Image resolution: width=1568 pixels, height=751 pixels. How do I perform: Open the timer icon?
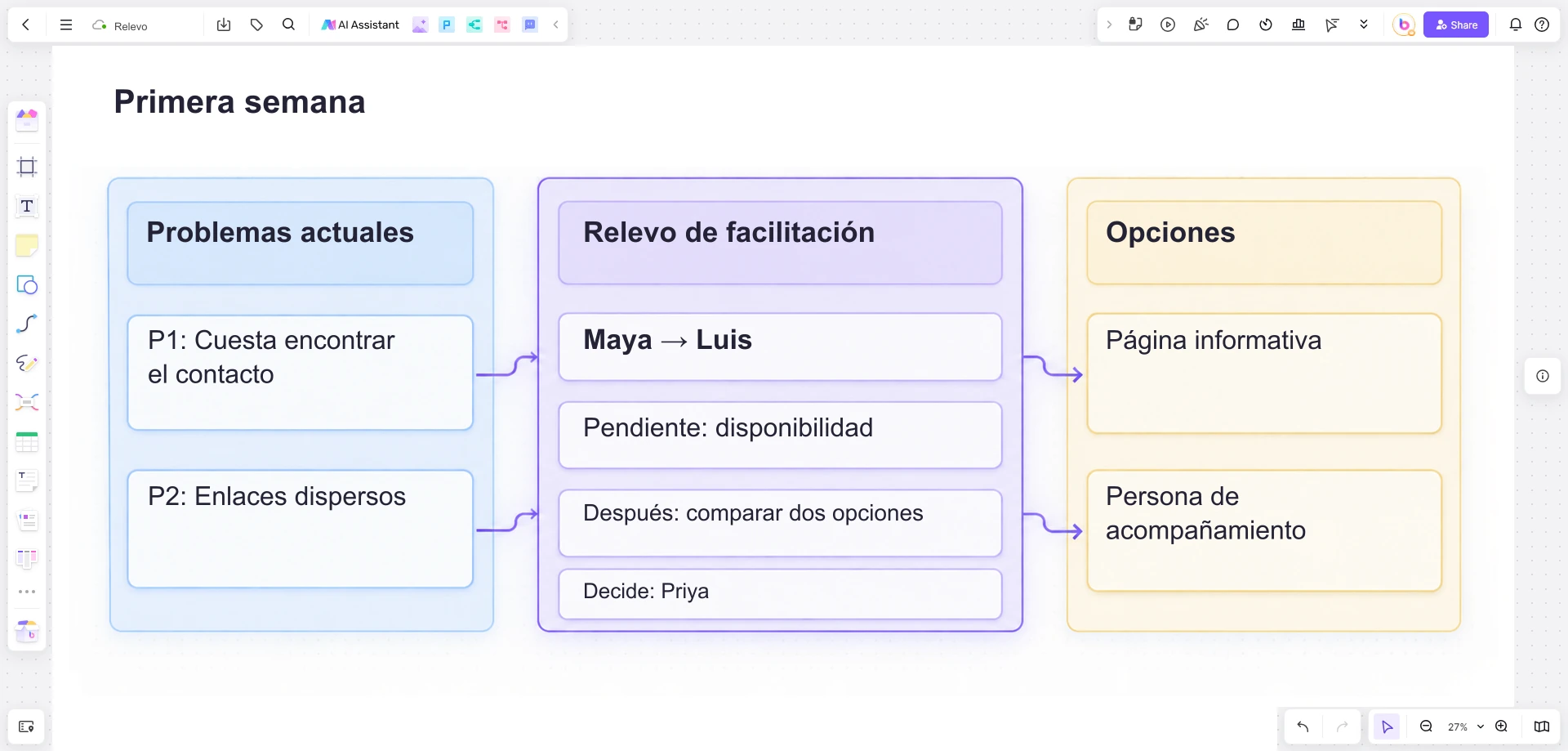click(x=1266, y=25)
